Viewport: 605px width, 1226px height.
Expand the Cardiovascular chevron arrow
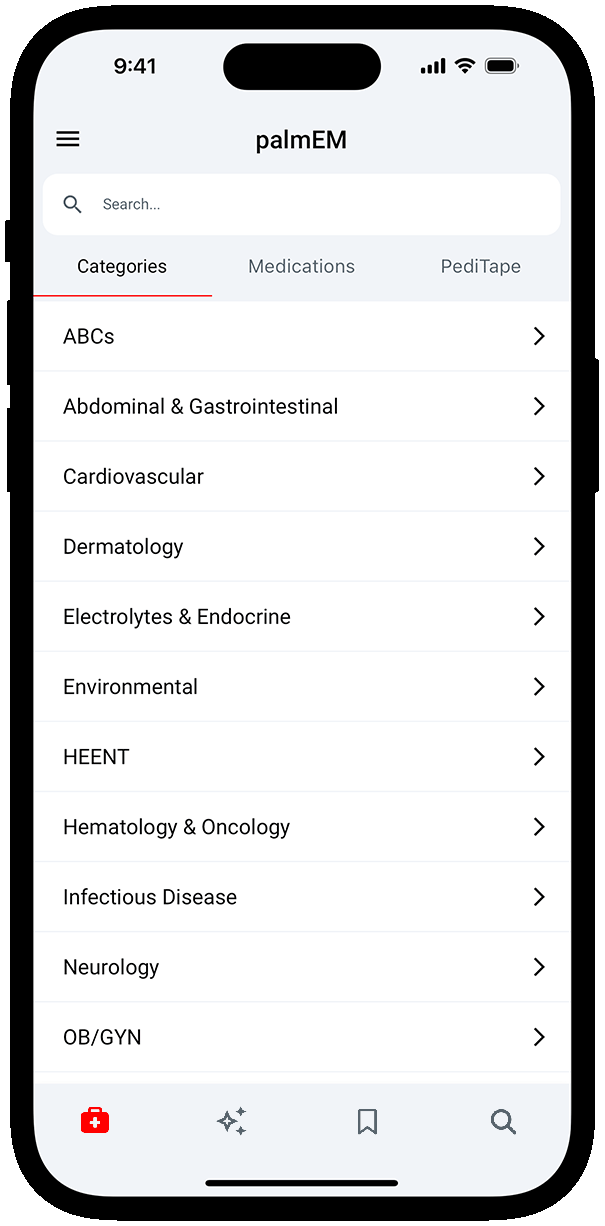tap(539, 476)
